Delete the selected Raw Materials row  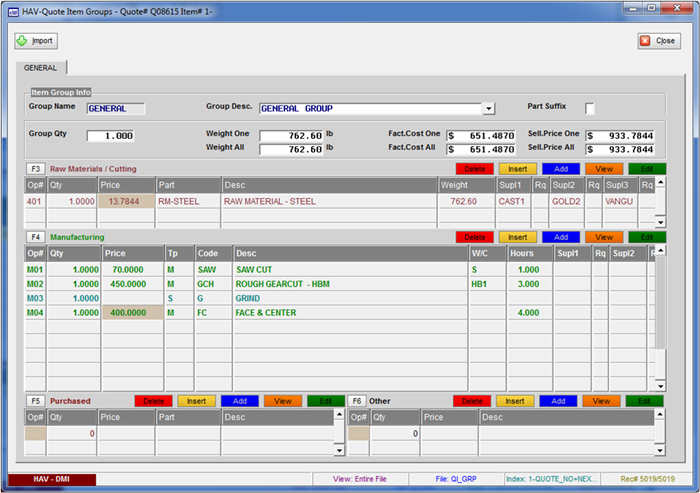tap(475, 169)
